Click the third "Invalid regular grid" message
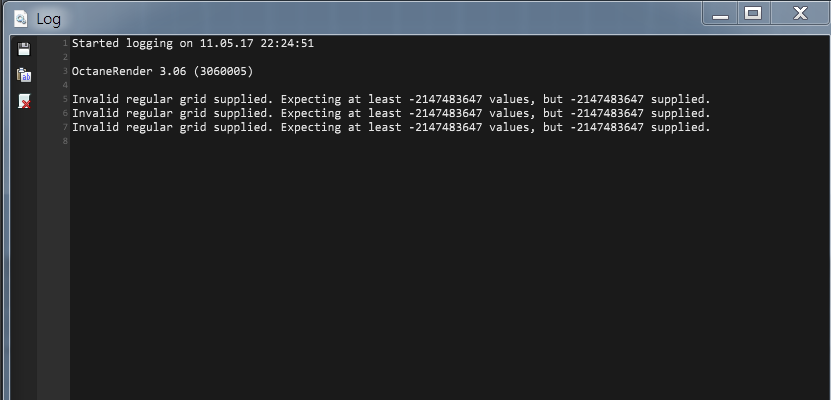This screenshot has height=400, width=831. pos(391,127)
